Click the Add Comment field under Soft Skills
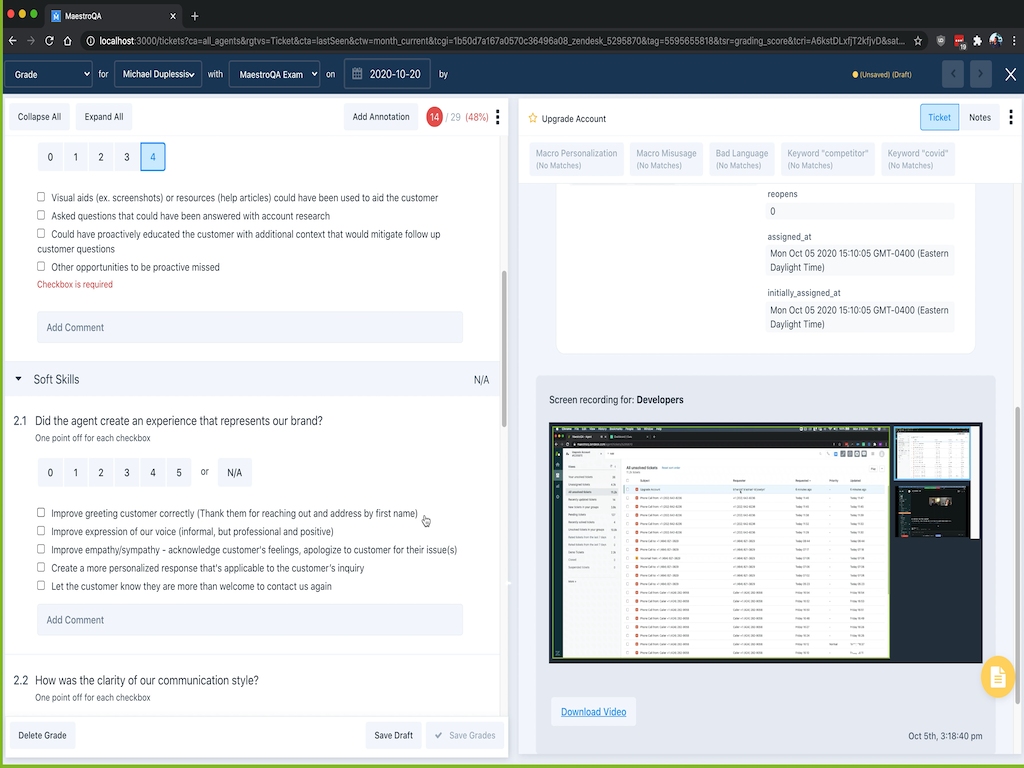 249,620
